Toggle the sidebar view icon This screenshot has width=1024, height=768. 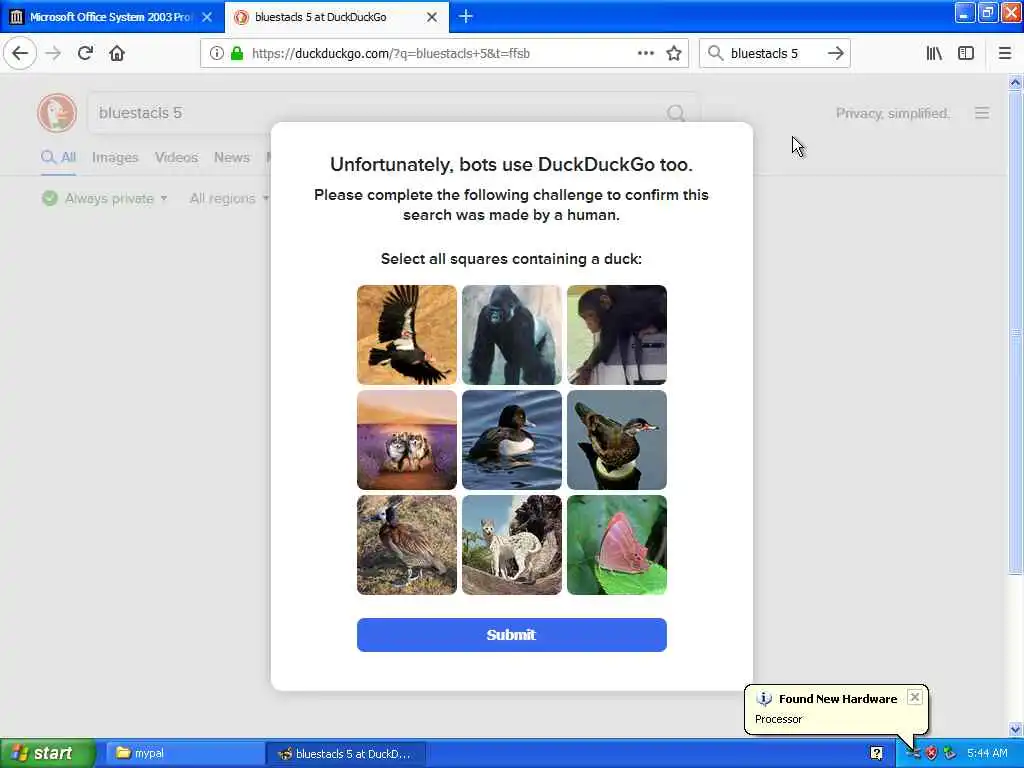(966, 53)
